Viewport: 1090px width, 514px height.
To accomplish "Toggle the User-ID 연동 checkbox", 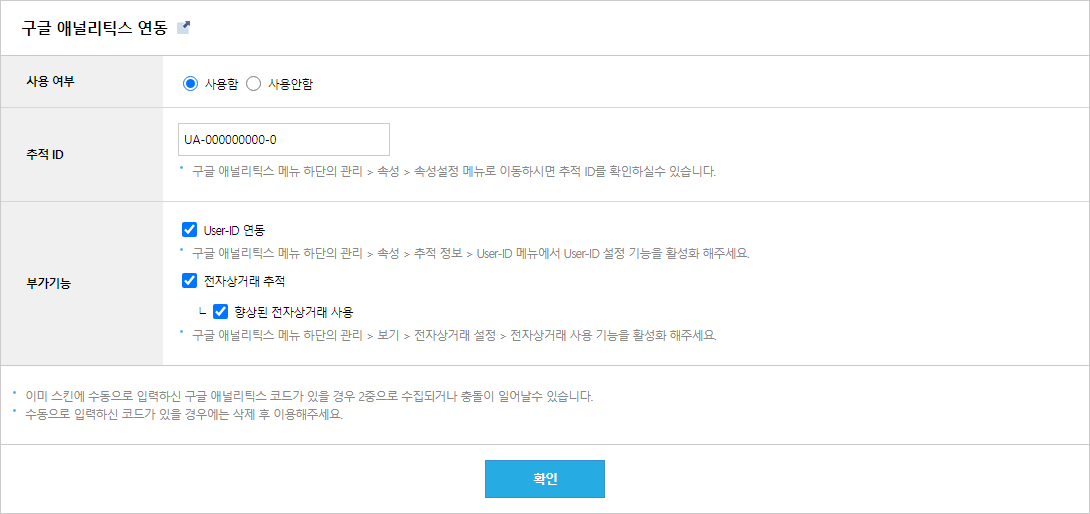I will pos(188,230).
